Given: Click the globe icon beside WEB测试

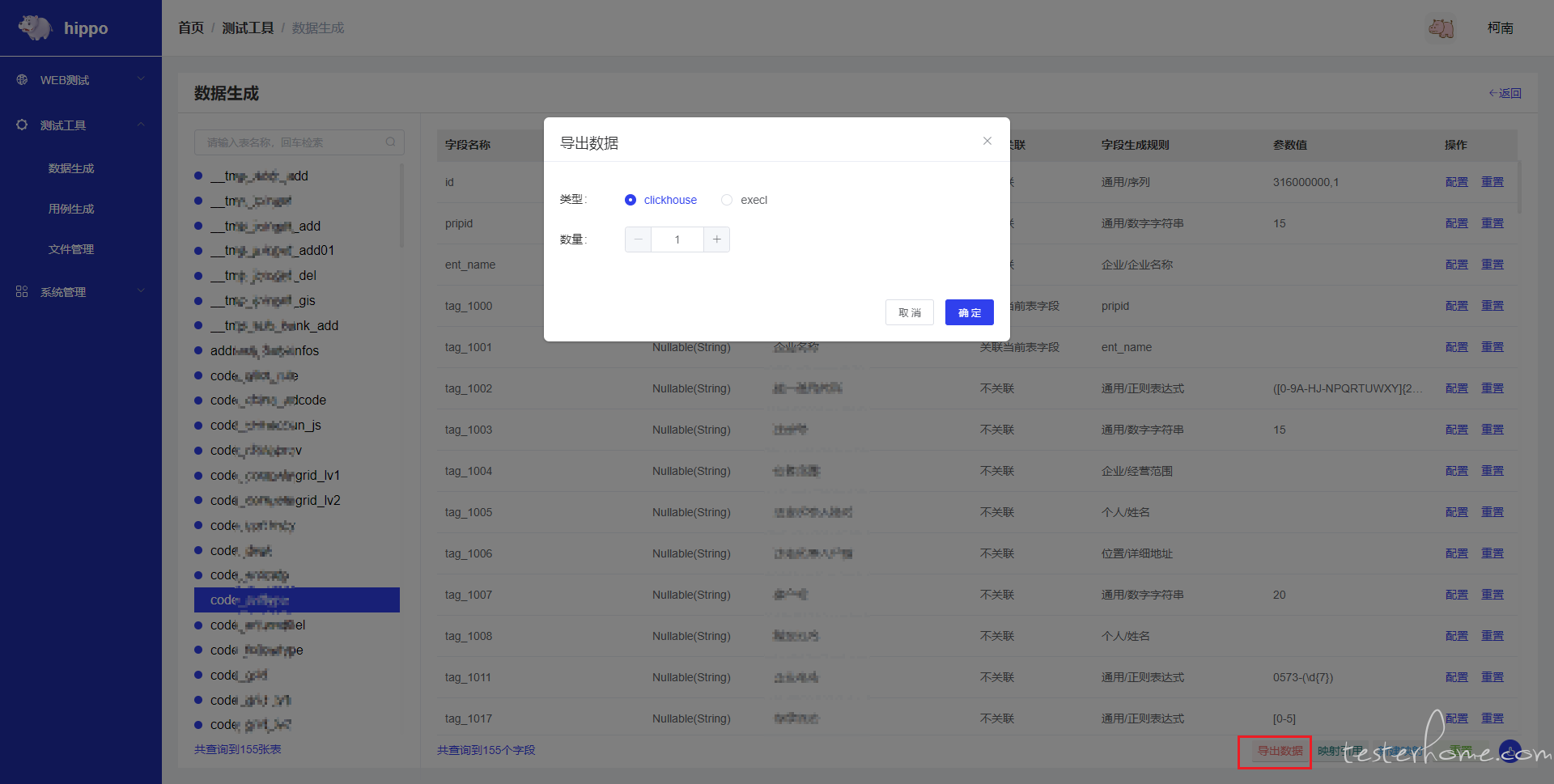Looking at the screenshot, I should (22, 79).
